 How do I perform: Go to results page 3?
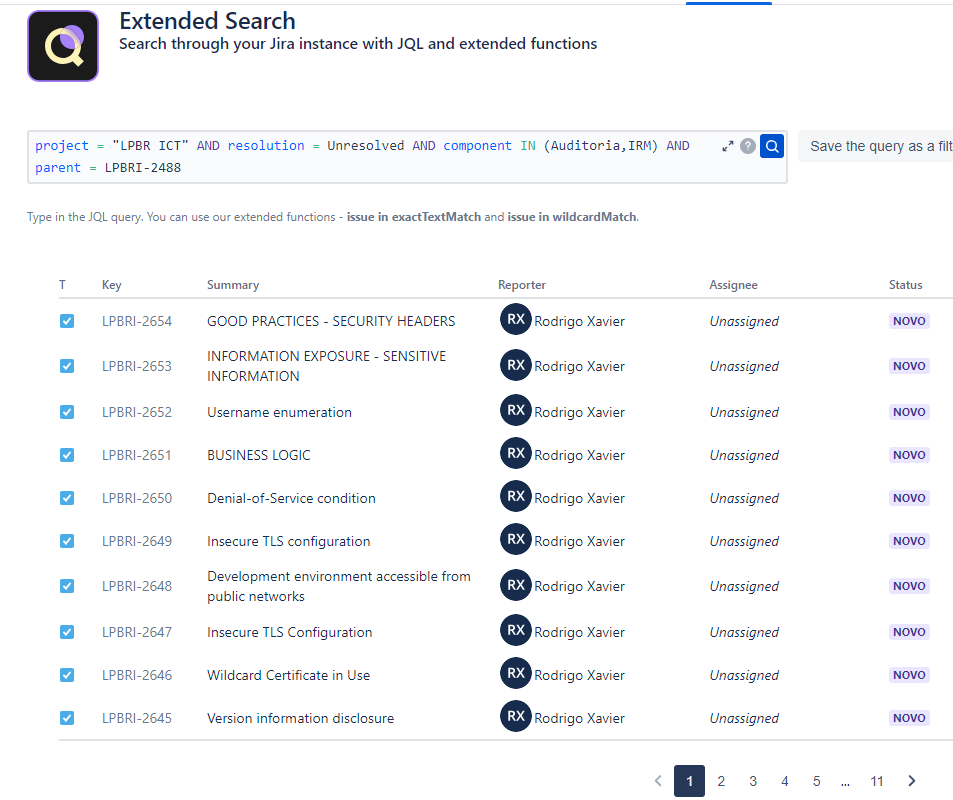tap(753, 781)
